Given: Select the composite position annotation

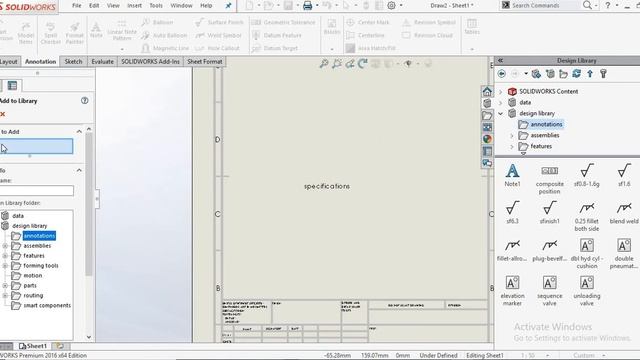Looking at the screenshot, I should [549, 179].
